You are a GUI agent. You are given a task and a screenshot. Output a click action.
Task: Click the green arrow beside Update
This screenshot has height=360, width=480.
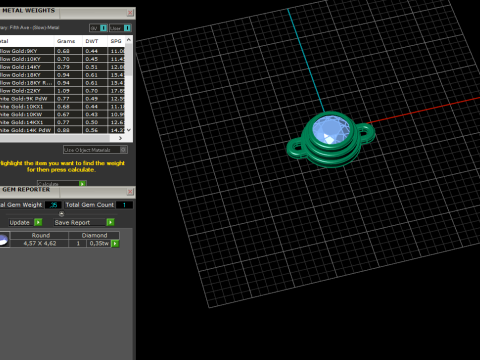[x=38, y=222]
